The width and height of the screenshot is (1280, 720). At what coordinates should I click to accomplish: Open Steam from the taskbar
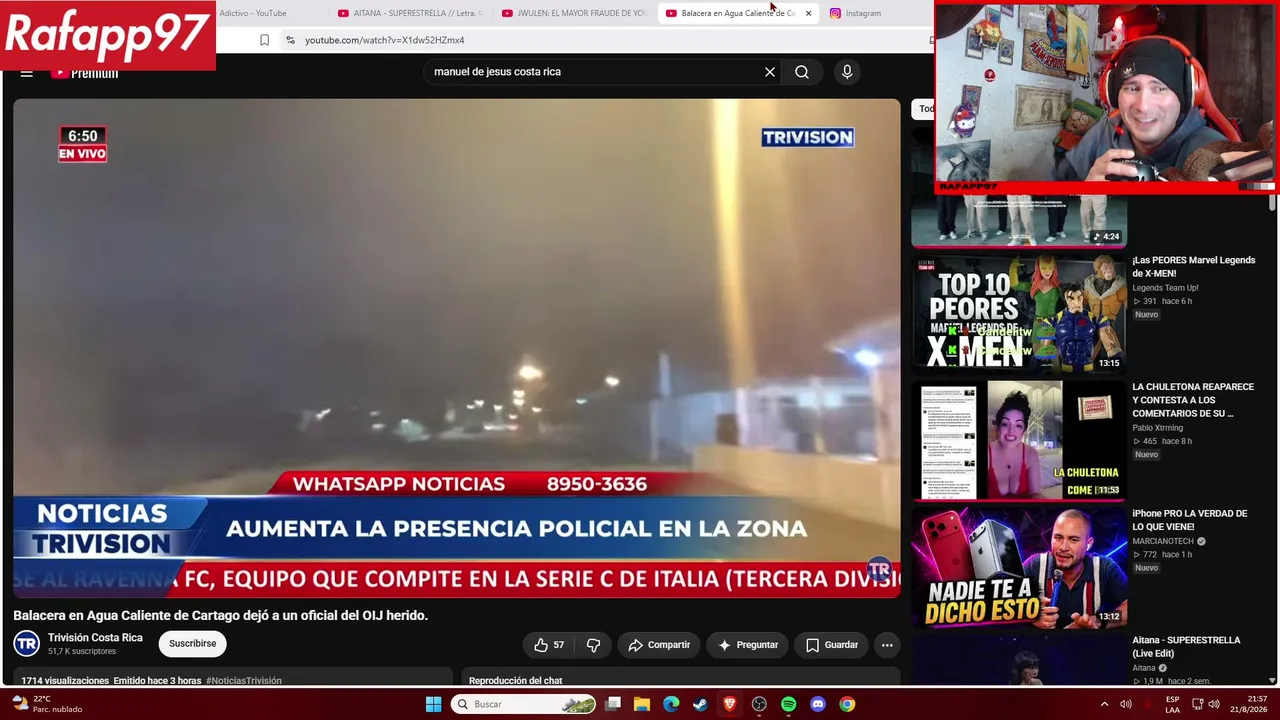pos(700,704)
